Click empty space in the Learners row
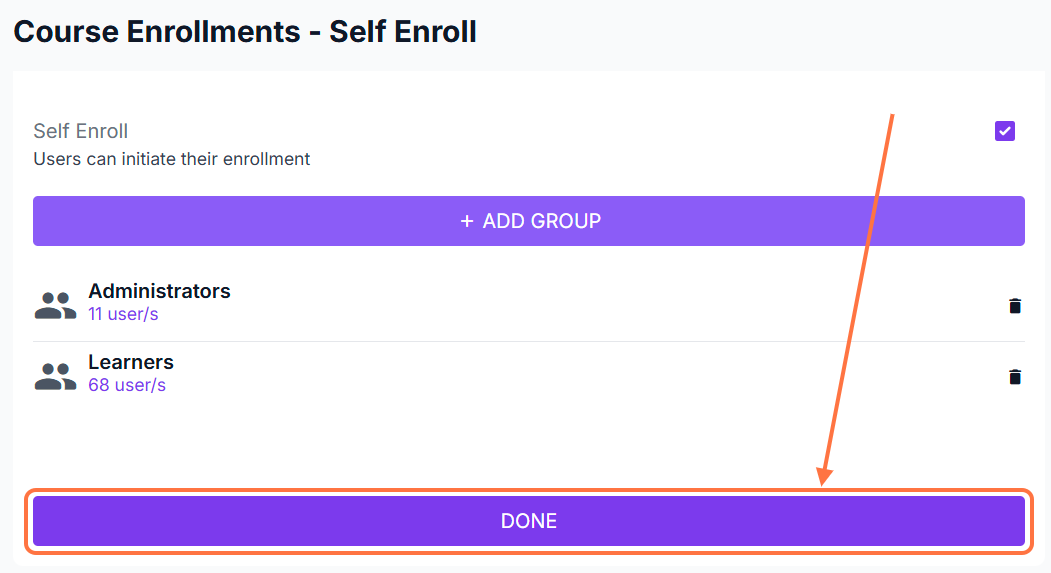 coord(600,376)
